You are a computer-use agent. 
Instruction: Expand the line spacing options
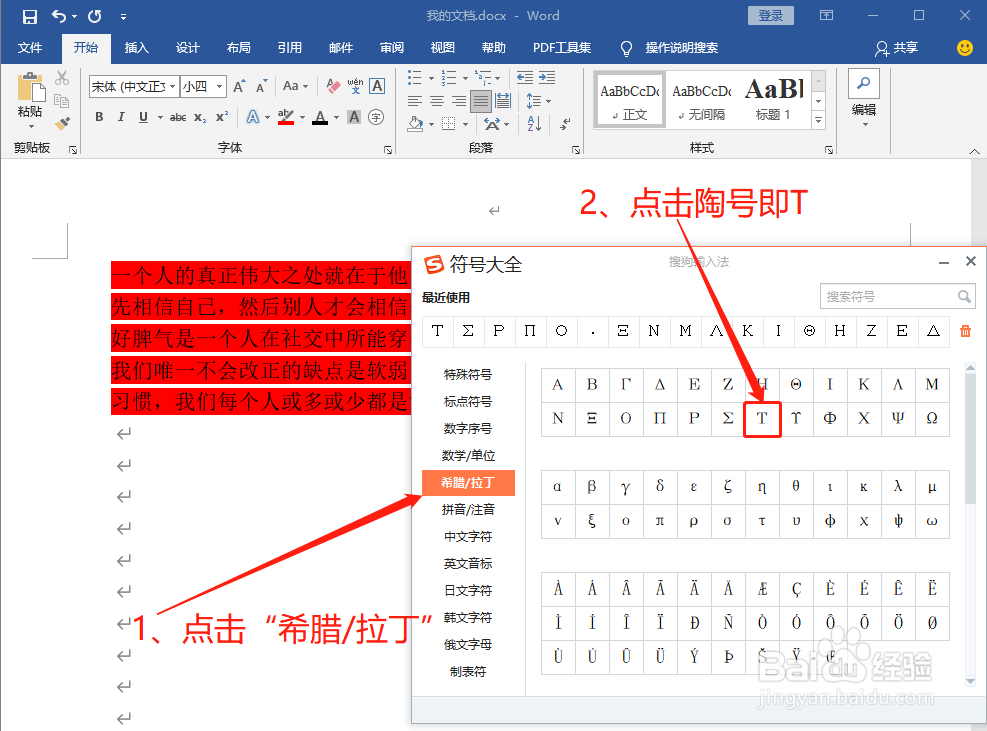(x=538, y=101)
